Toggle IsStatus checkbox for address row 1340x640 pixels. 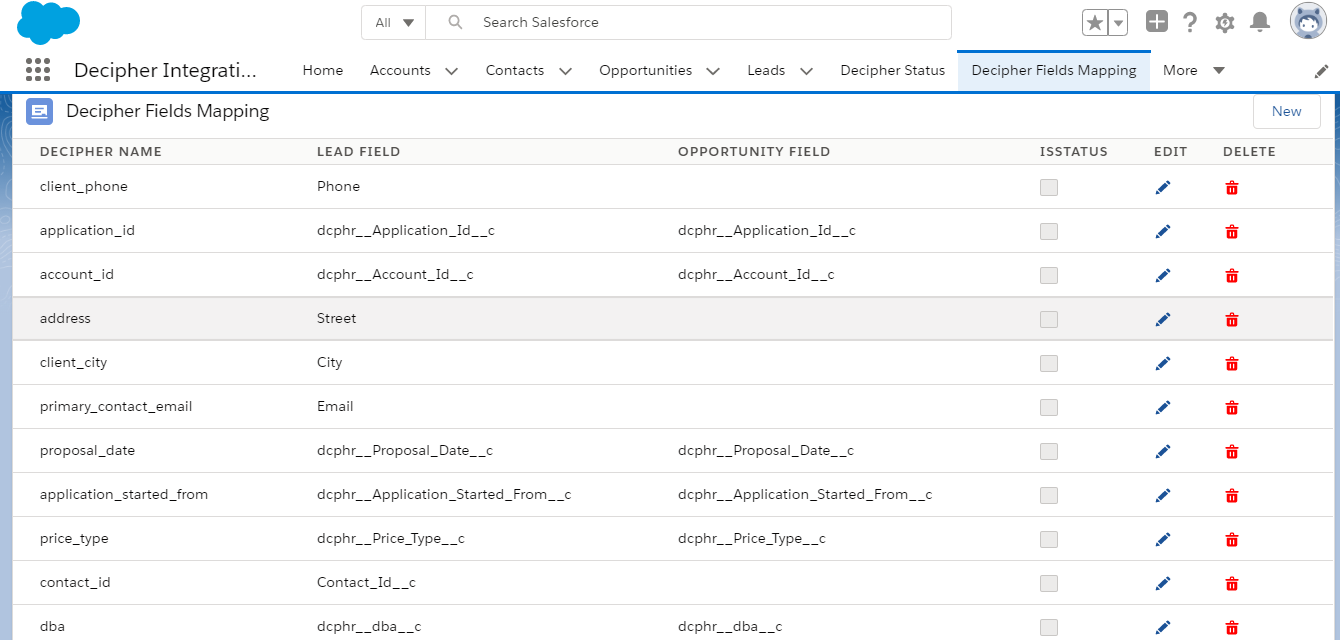pos(1049,320)
